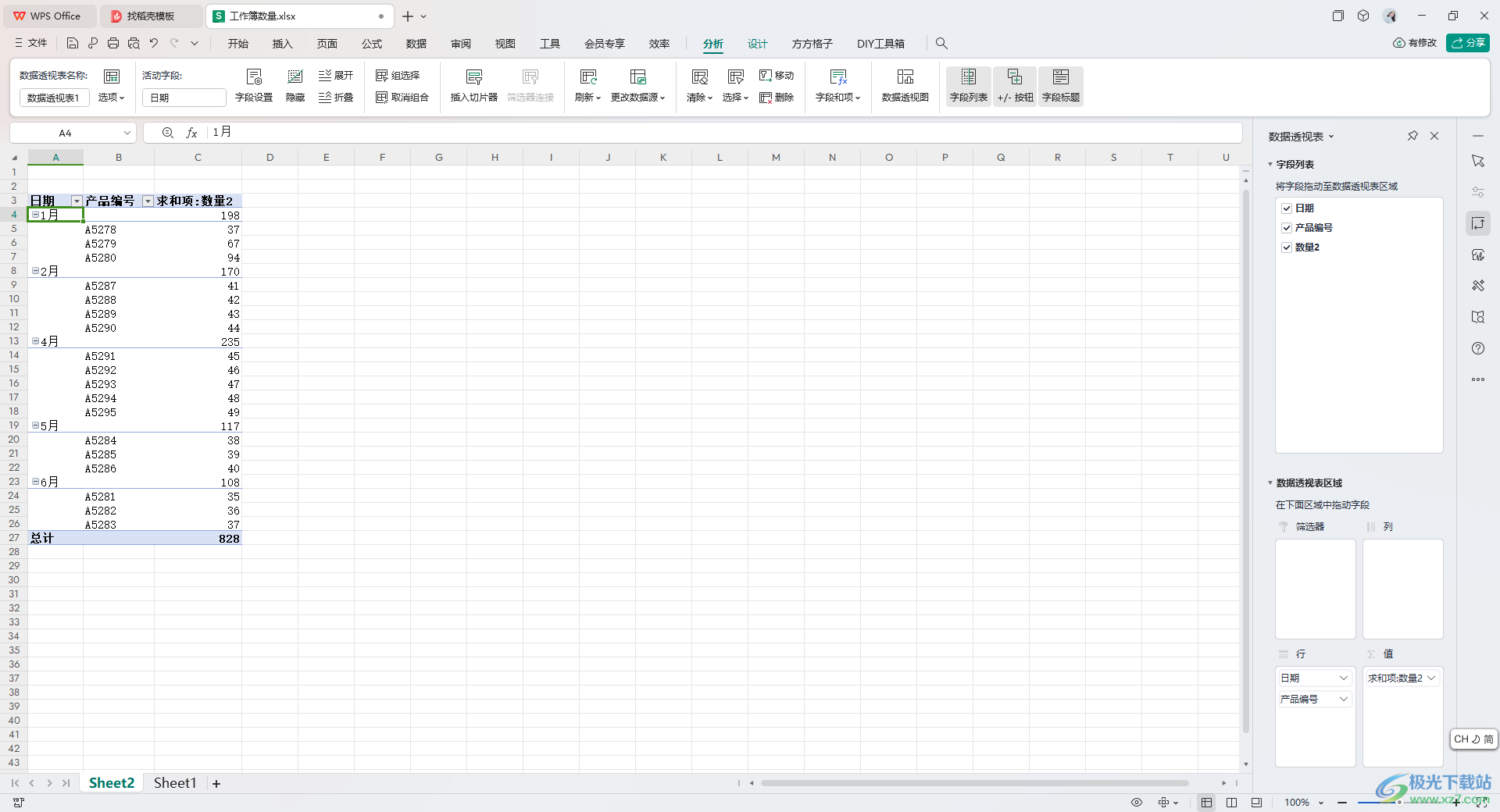Switch to normal view in status bar
The width and height of the screenshot is (1500, 812).
[x=1207, y=803]
